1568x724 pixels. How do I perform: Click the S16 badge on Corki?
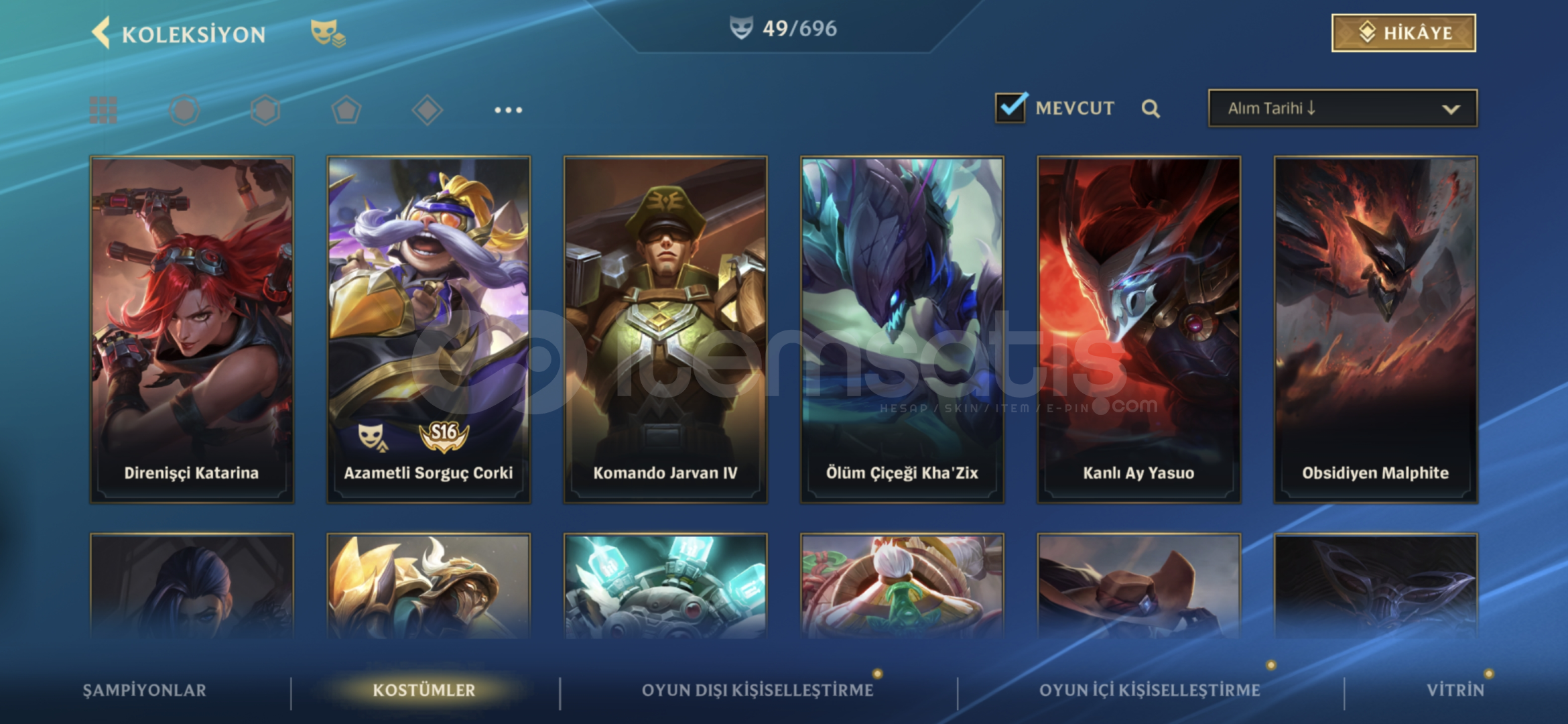tap(444, 435)
